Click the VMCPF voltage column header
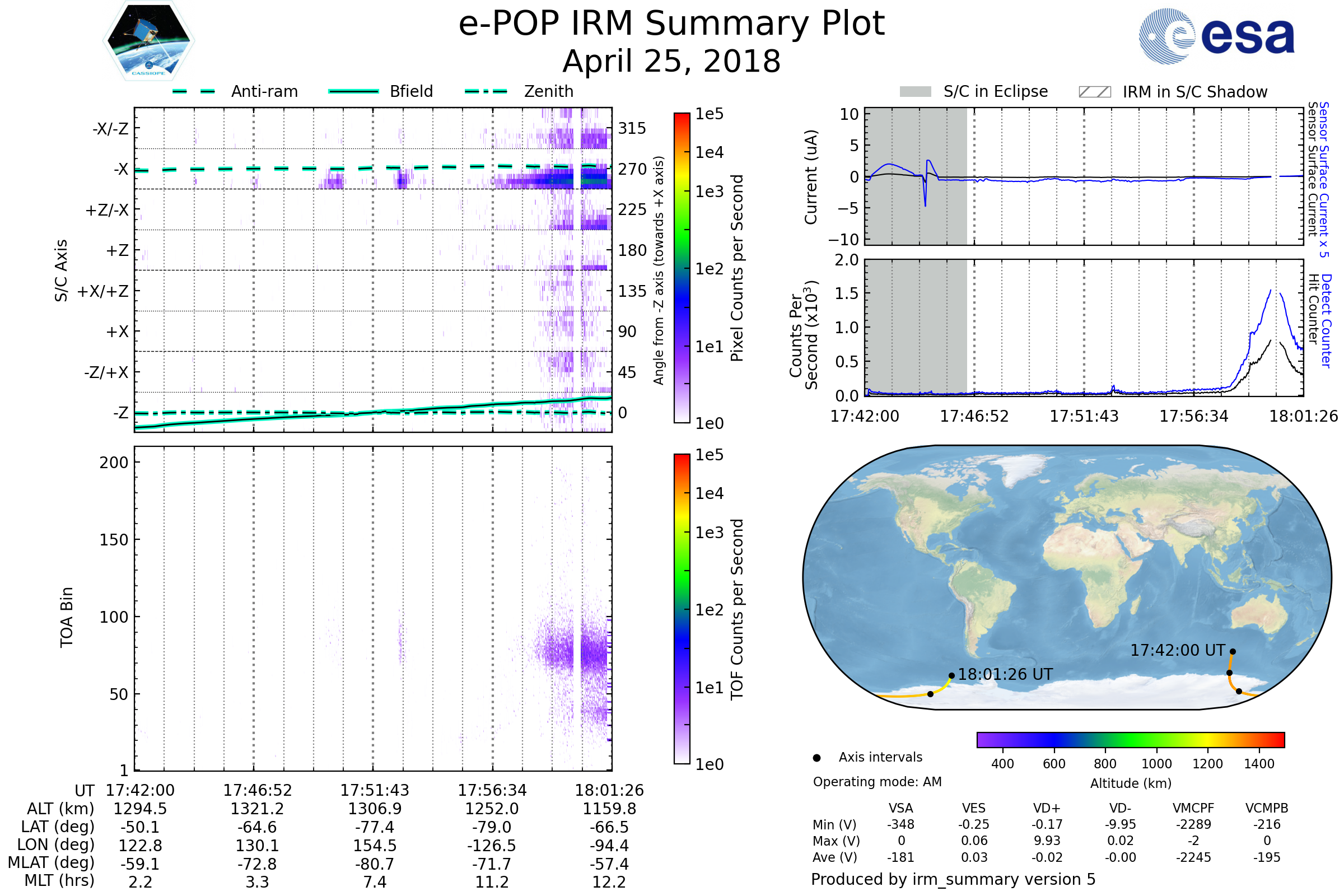The width and height of the screenshot is (1344, 896). pos(1193,808)
